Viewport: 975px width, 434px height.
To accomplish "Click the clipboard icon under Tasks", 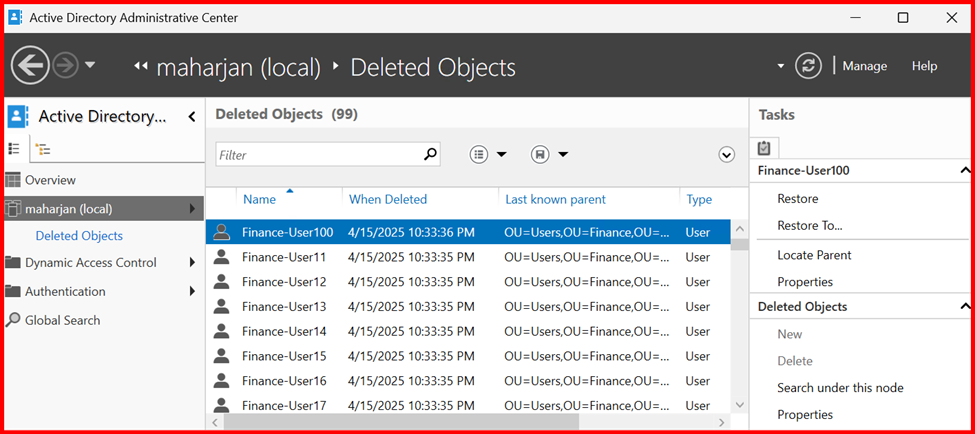I will [764, 148].
